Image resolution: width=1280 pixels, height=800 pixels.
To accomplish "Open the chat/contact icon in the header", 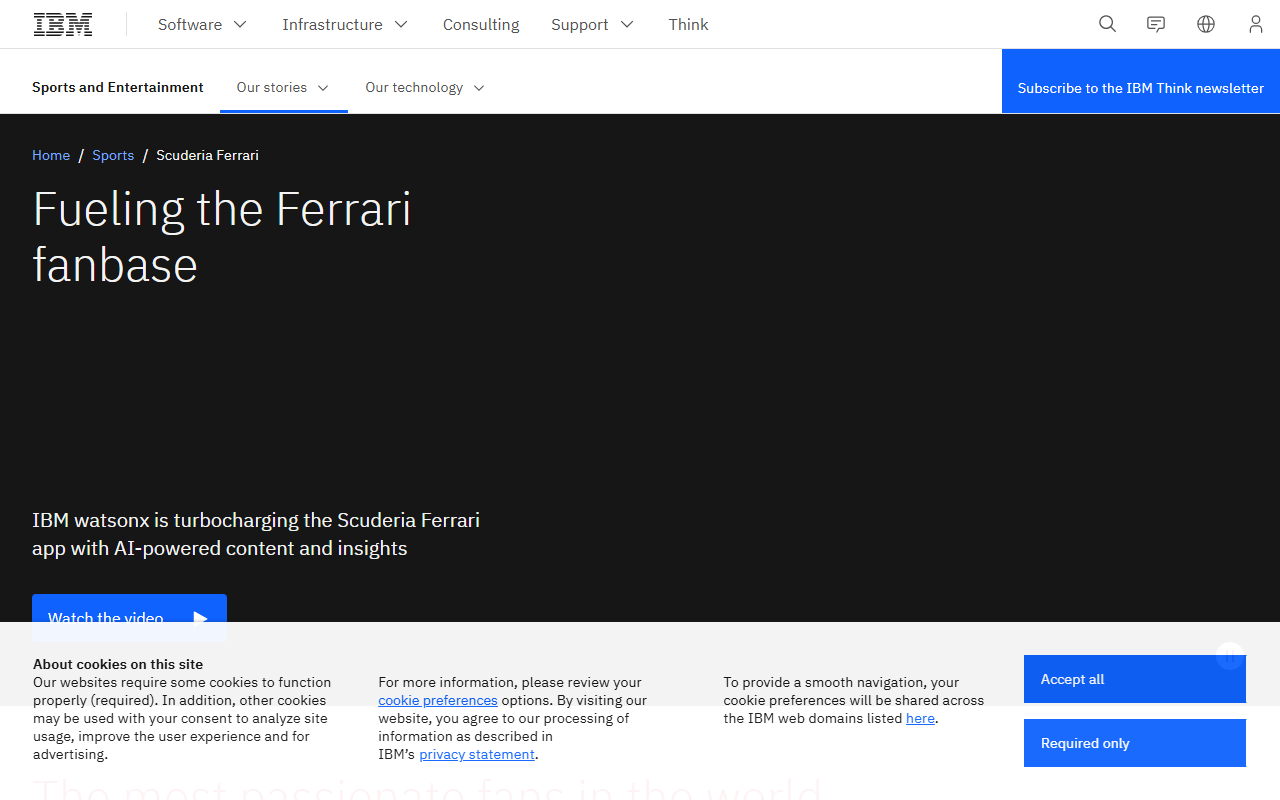I will coord(1156,24).
